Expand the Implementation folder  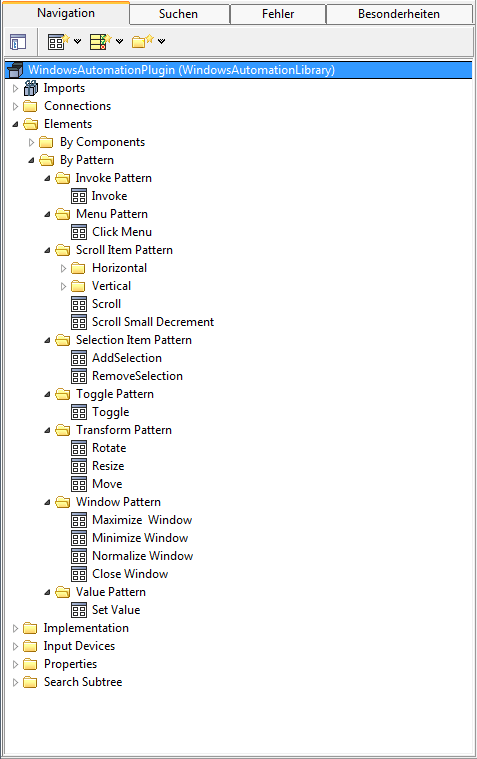pos(15,628)
